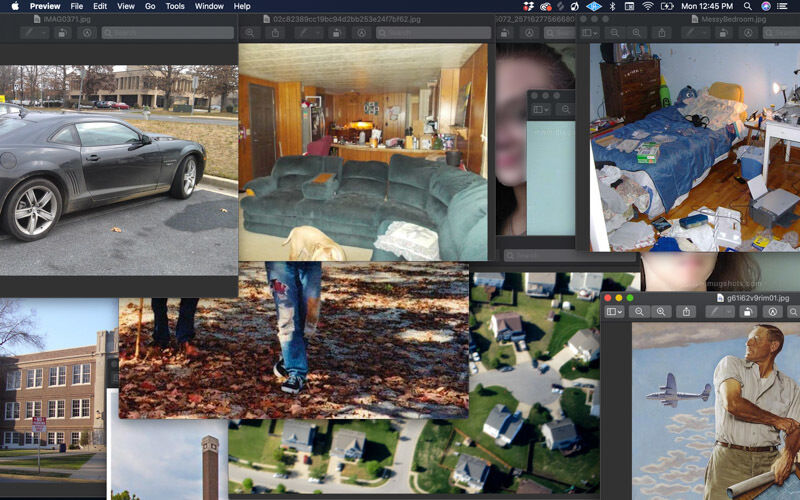This screenshot has width=800, height=500.
Task: Zoom in on the MessyBedroom.jpg image
Action: (636, 33)
